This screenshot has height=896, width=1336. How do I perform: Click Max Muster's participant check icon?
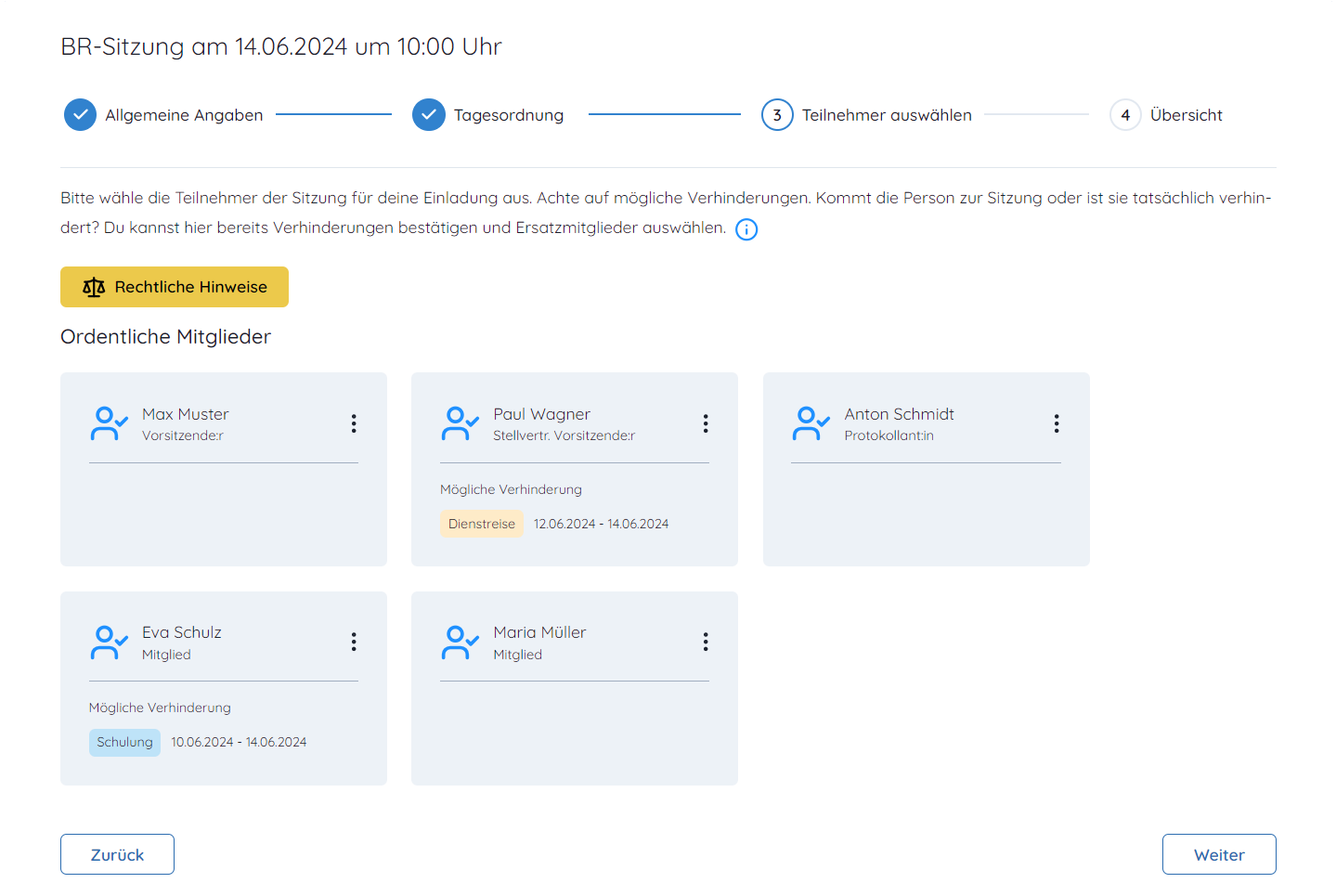[x=109, y=423]
